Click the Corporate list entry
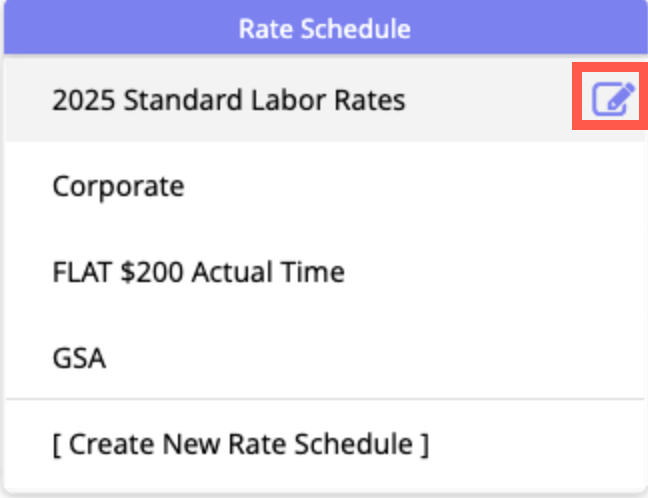This screenshot has height=498, width=648. pyautogui.click(x=118, y=186)
